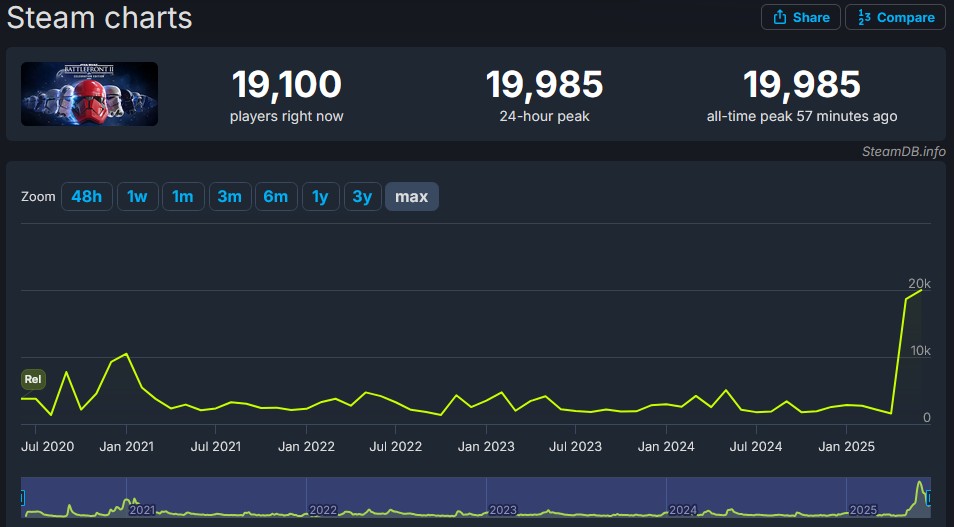Set chart zoom to 48h
Image resolution: width=954 pixels, height=527 pixels.
[x=86, y=197]
